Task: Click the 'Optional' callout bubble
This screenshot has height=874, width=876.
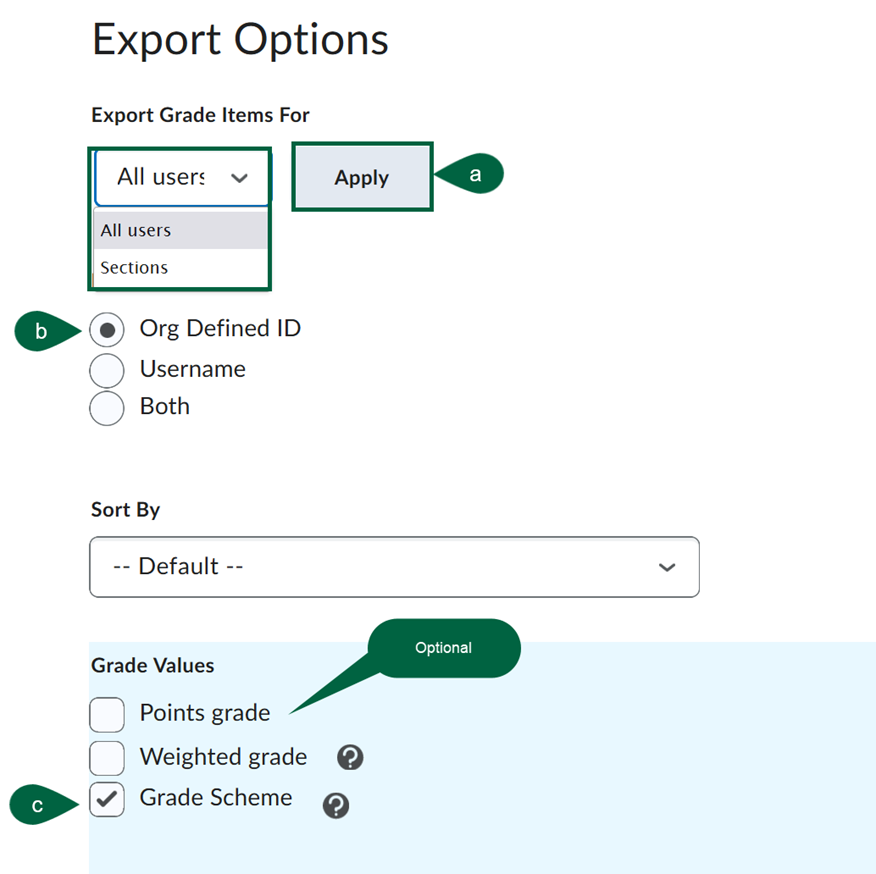Action: pyautogui.click(x=444, y=648)
